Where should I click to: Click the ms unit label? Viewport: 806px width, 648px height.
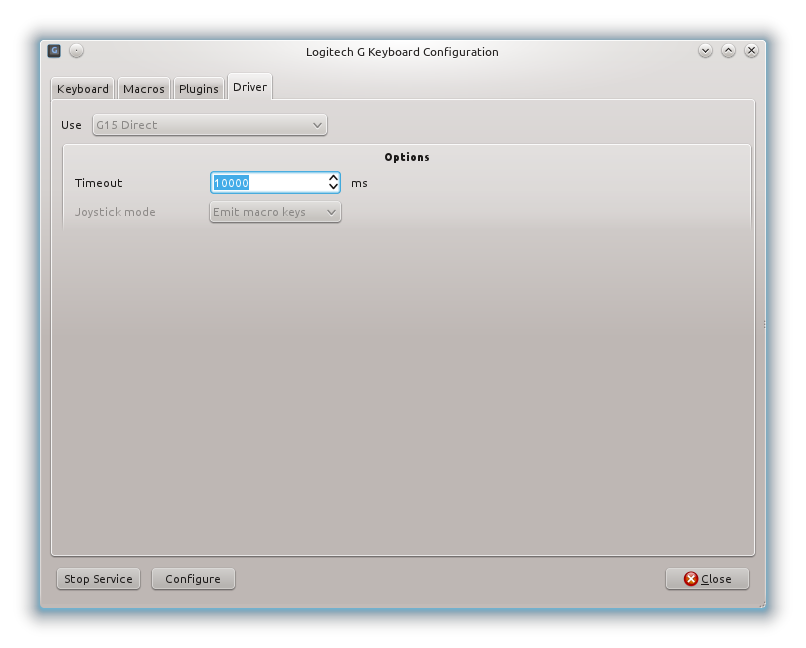[x=359, y=183]
